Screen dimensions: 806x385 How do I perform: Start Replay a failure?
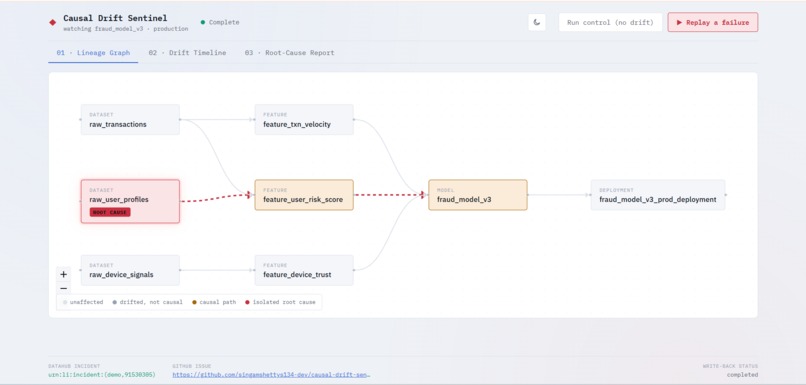pyautogui.click(x=712, y=22)
